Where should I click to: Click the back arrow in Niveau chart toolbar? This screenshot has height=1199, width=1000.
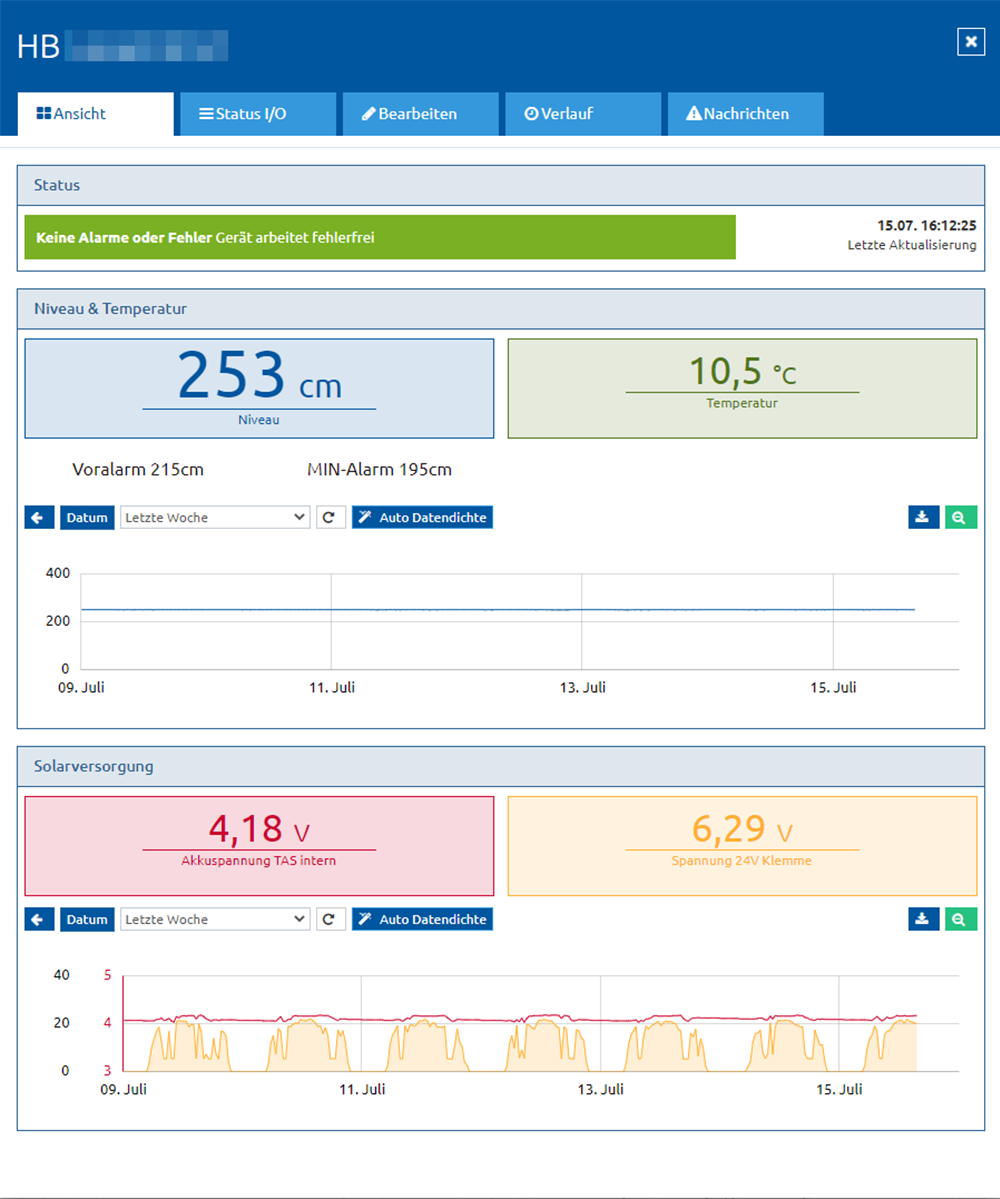click(x=39, y=518)
